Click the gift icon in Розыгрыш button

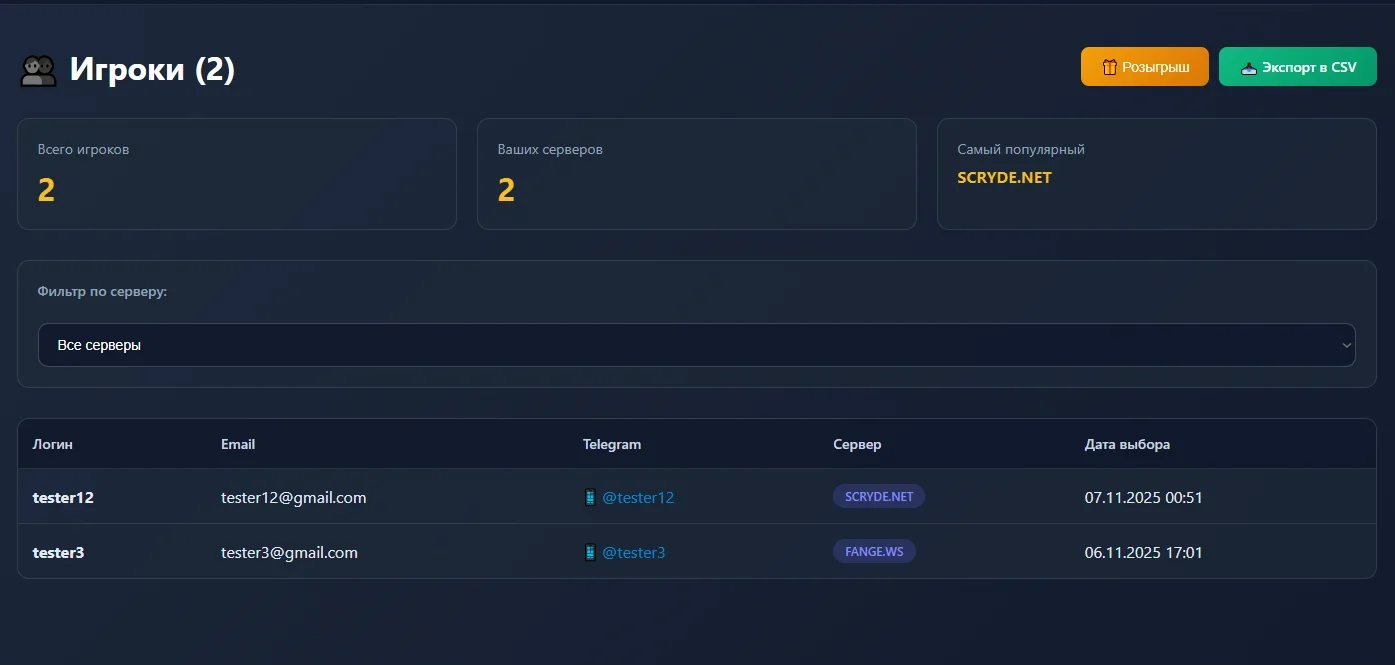tap(1109, 67)
